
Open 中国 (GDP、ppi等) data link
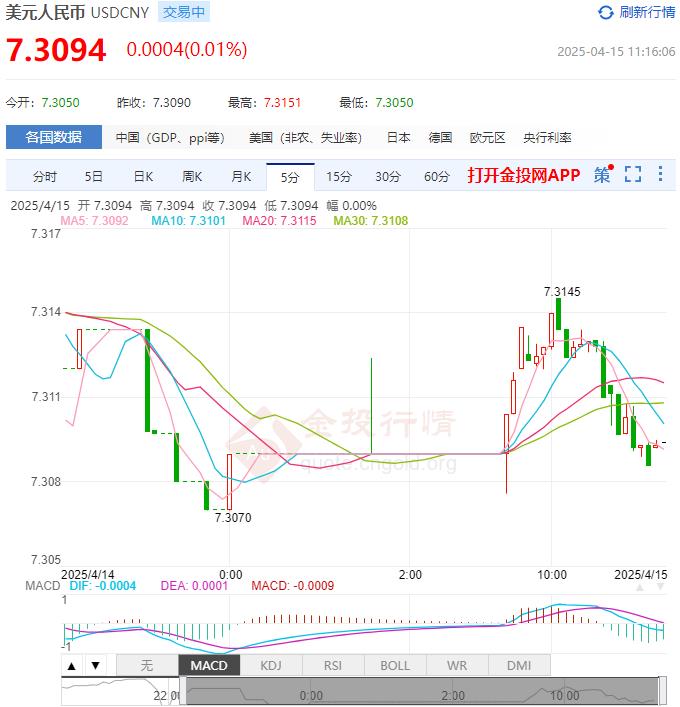pos(170,138)
